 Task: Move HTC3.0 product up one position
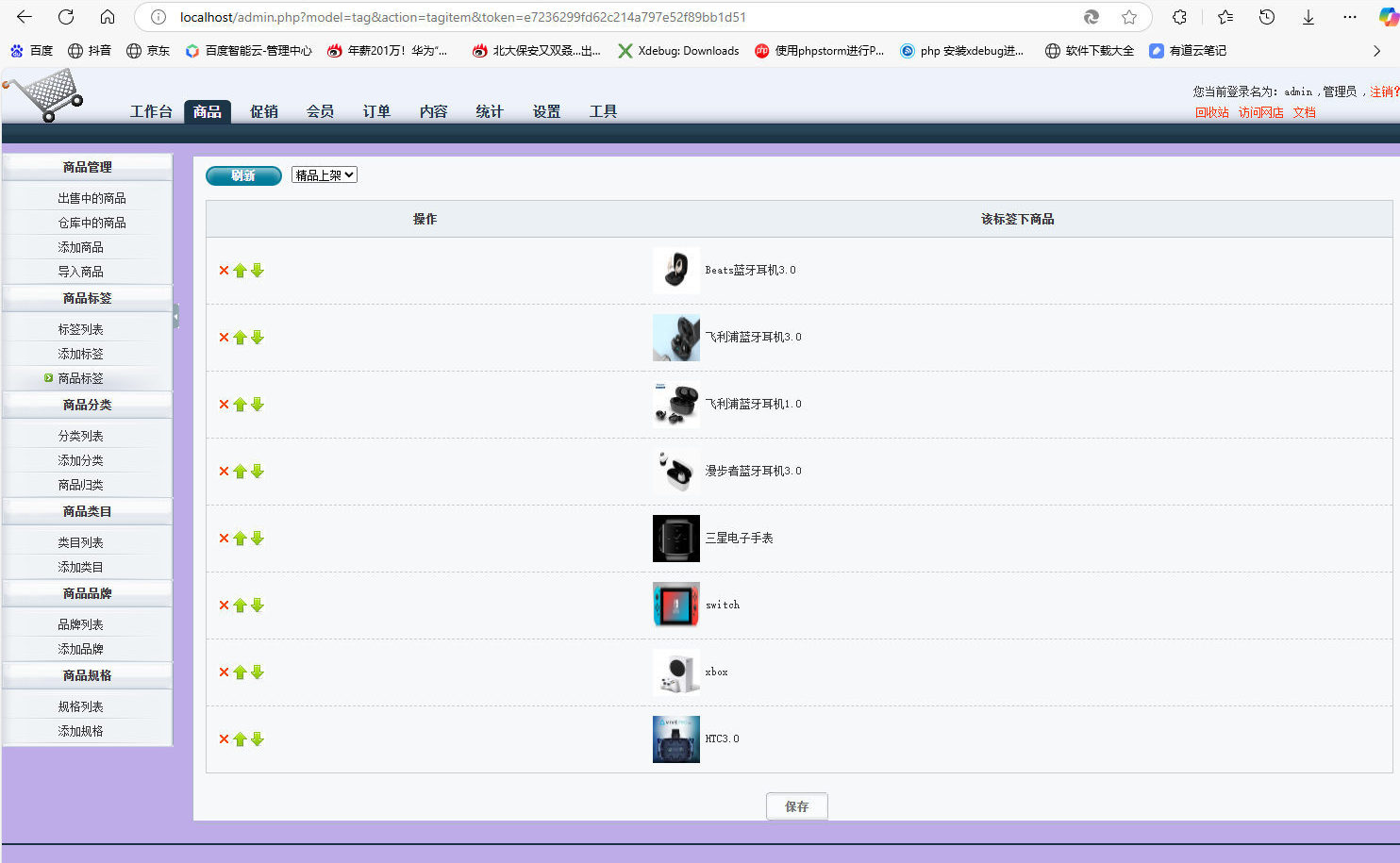point(240,739)
